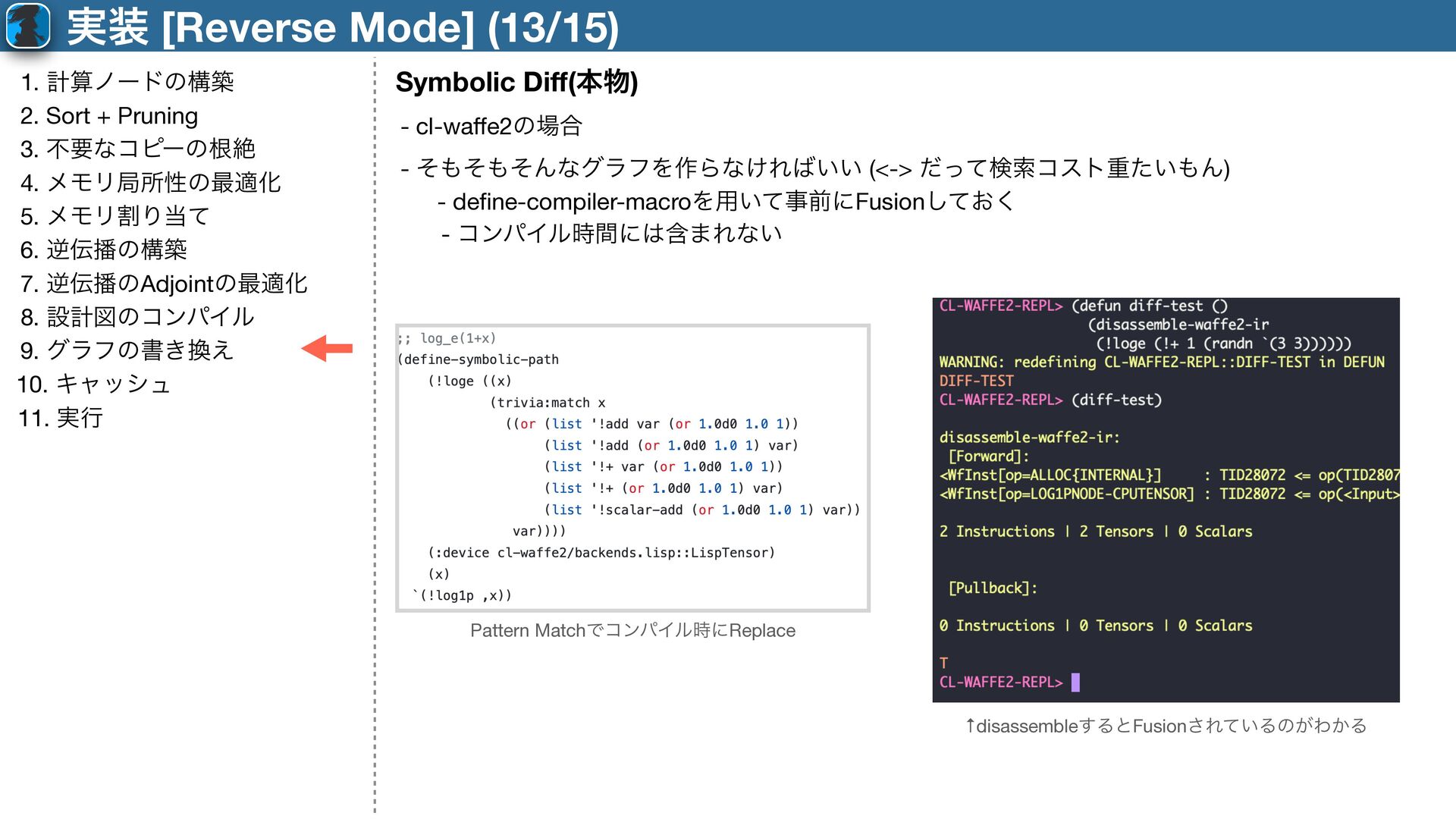Viewport: 1456px width, 819px height.
Task: Select outline item '5. メモリ割り当て'
Action: coord(115,216)
